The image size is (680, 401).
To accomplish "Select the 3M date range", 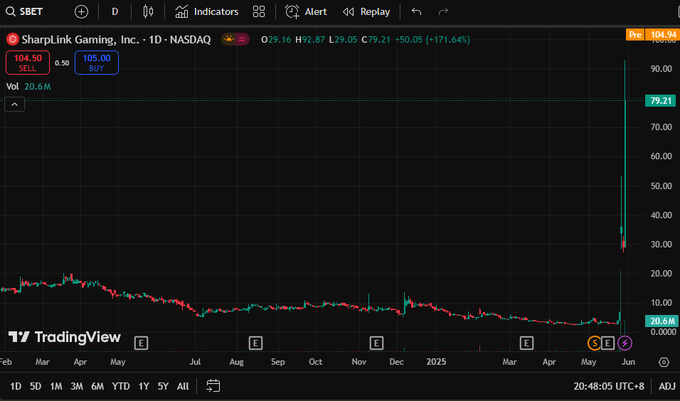I will click(x=77, y=386).
